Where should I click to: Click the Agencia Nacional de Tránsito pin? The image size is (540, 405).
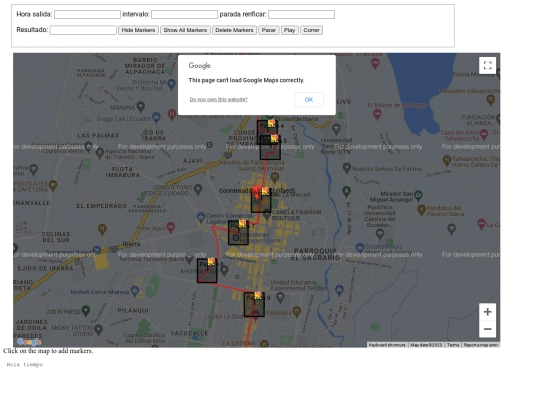pos(100,153)
